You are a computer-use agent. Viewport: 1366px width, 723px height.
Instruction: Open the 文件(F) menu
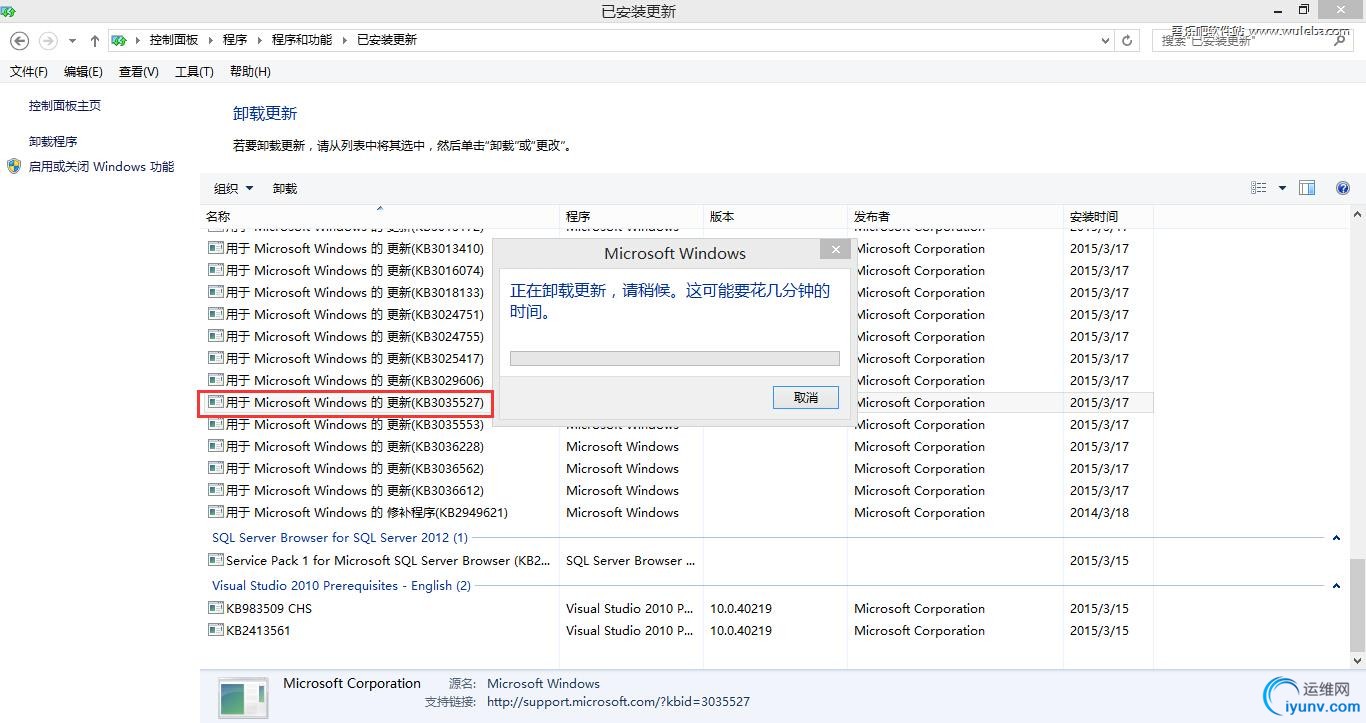point(29,72)
